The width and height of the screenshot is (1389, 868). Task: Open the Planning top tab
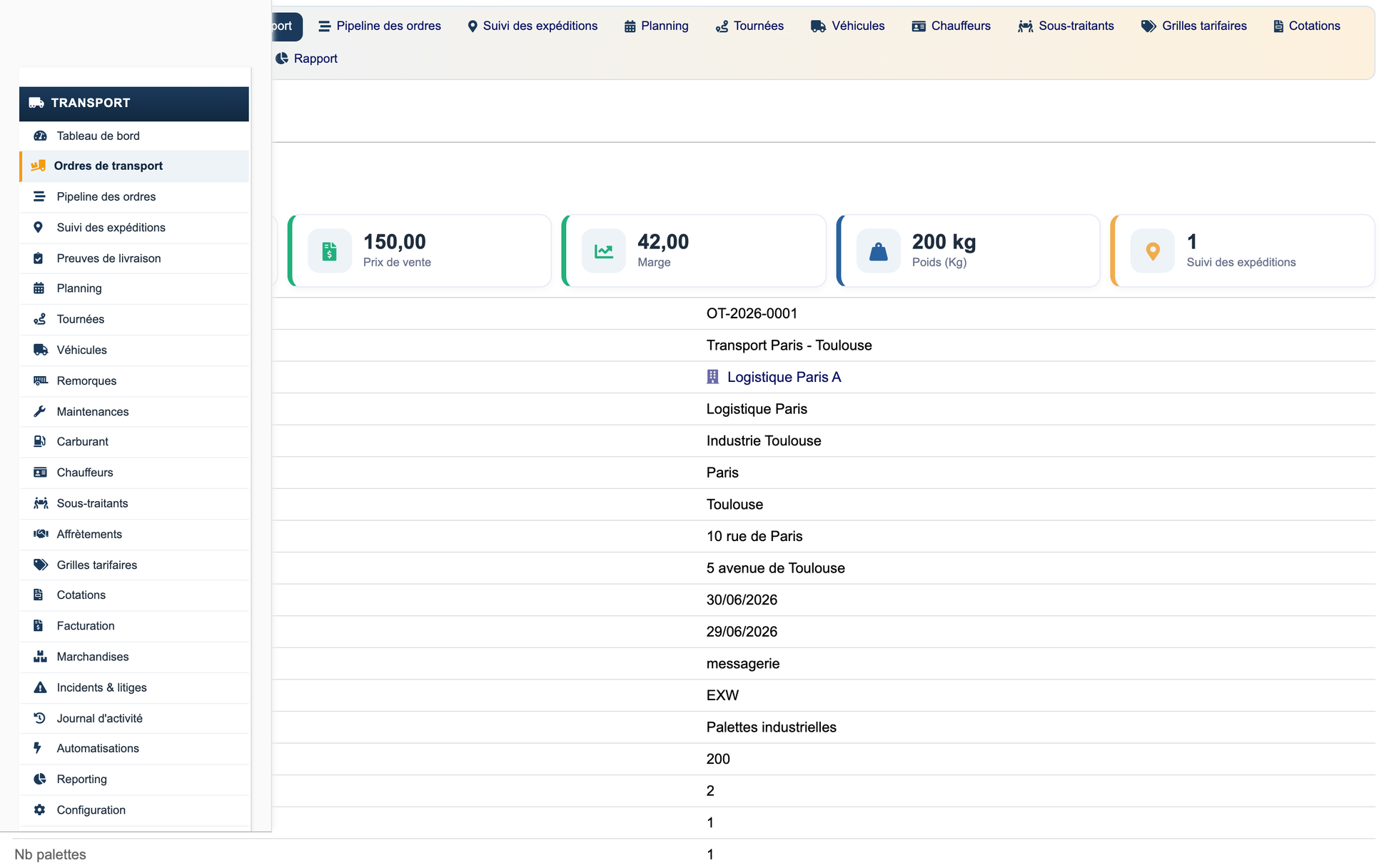(656, 26)
